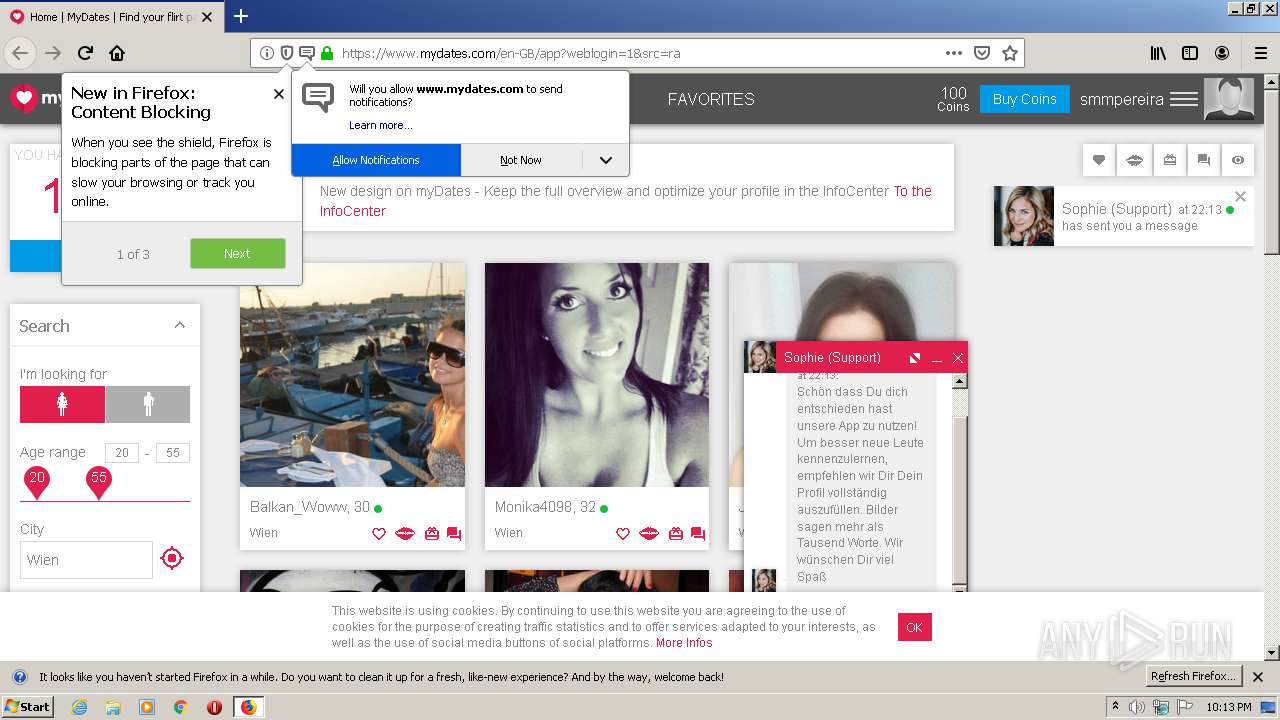This screenshot has height=720, width=1280.
Task: Click the notification permission icon in URL bar
Action: coord(307,53)
